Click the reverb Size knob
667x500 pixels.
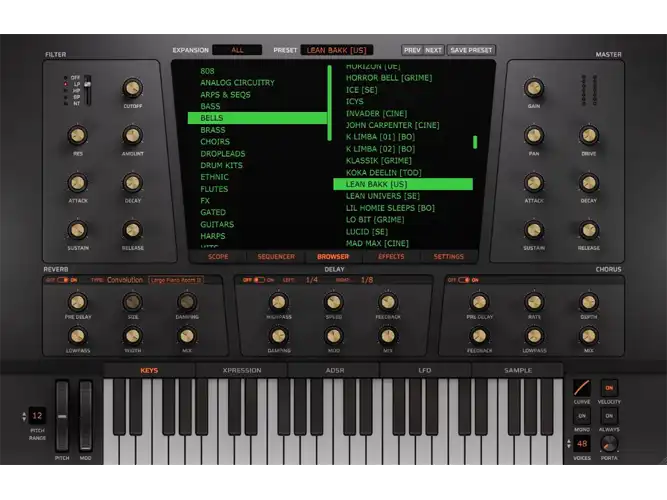[x=132, y=302]
